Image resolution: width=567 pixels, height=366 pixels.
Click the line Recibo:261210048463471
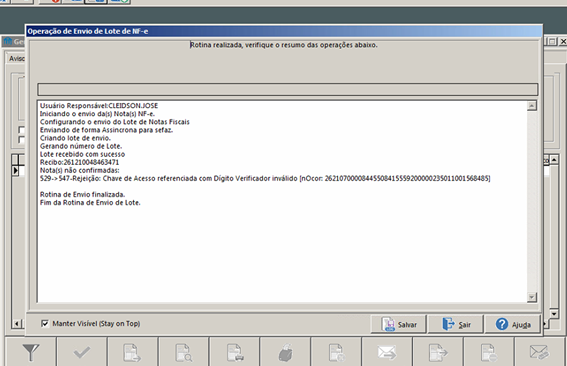point(79,162)
